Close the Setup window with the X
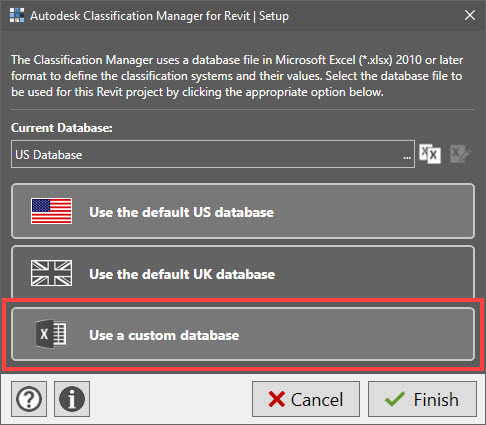 coord(470,15)
